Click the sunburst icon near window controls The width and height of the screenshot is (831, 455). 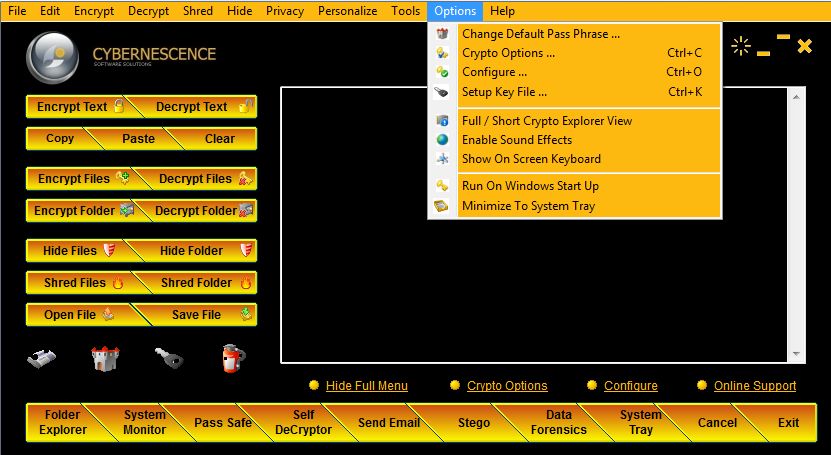(740, 46)
